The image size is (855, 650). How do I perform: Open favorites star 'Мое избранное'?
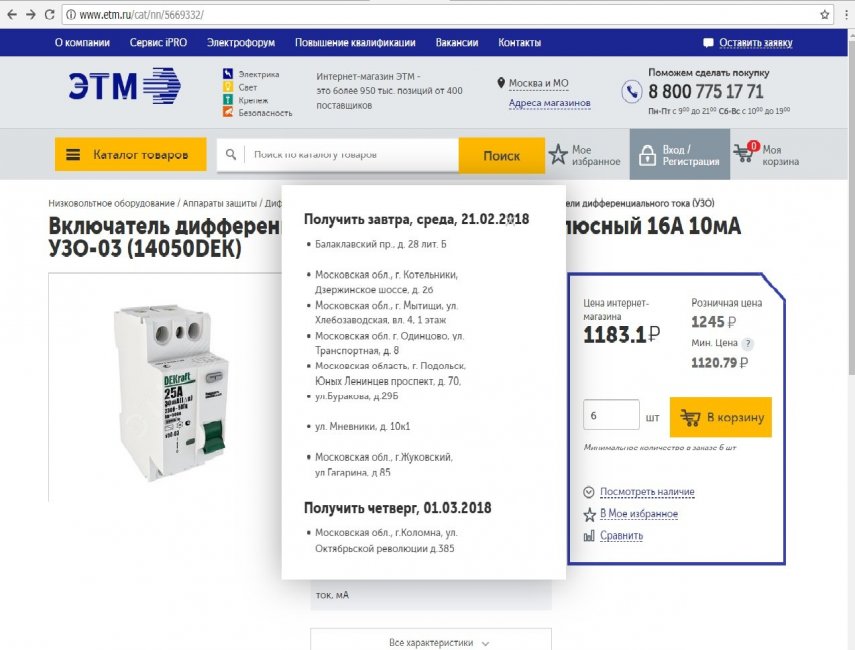click(x=558, y=155)
